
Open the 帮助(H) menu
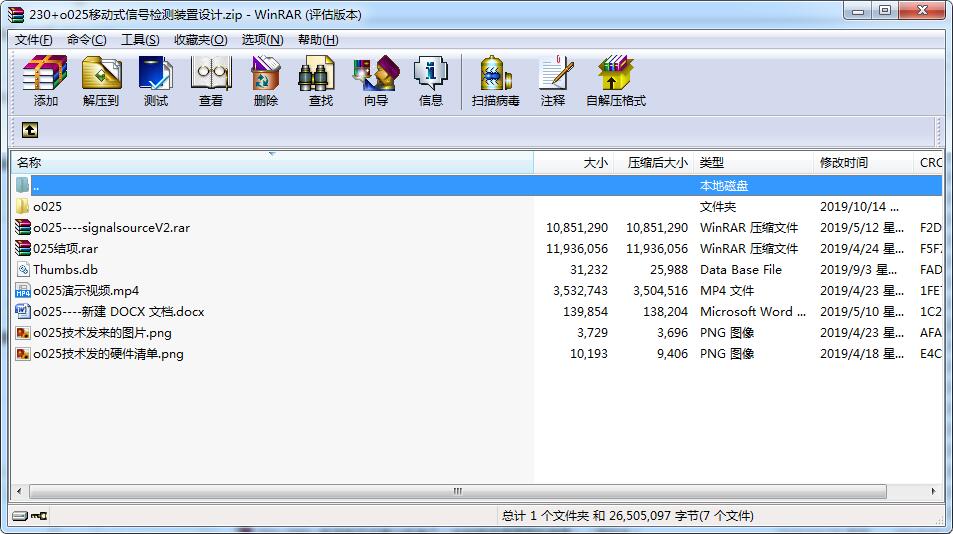coord(318,39)
